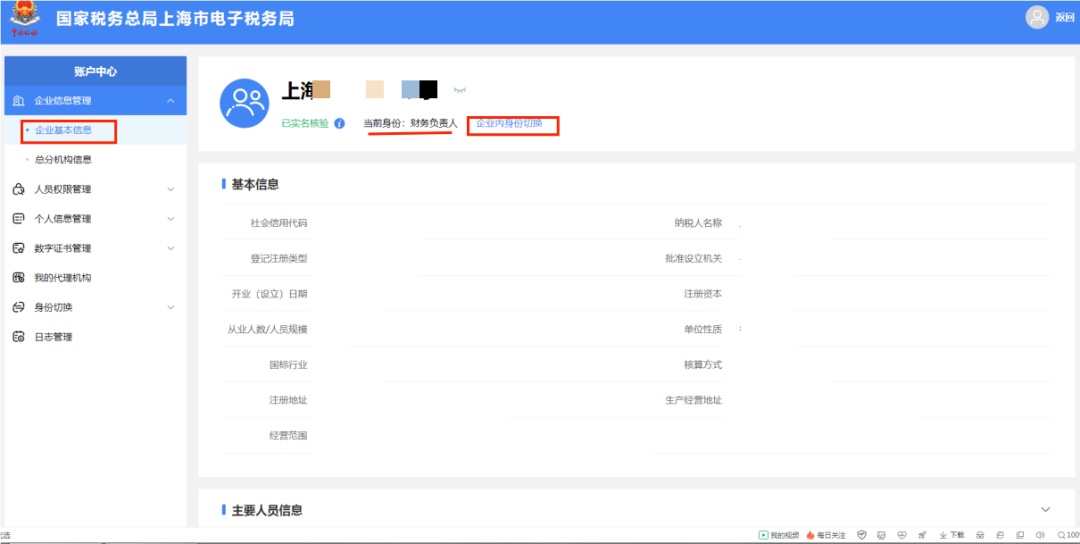Expand the 个人信息管理 menu
Screen dimensions: 1080x544
pos(170,219)
